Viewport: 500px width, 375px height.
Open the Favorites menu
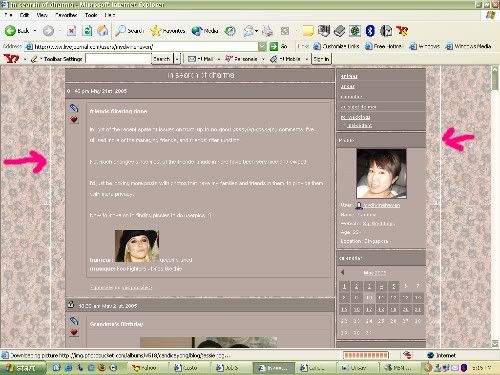pos(66,15)
